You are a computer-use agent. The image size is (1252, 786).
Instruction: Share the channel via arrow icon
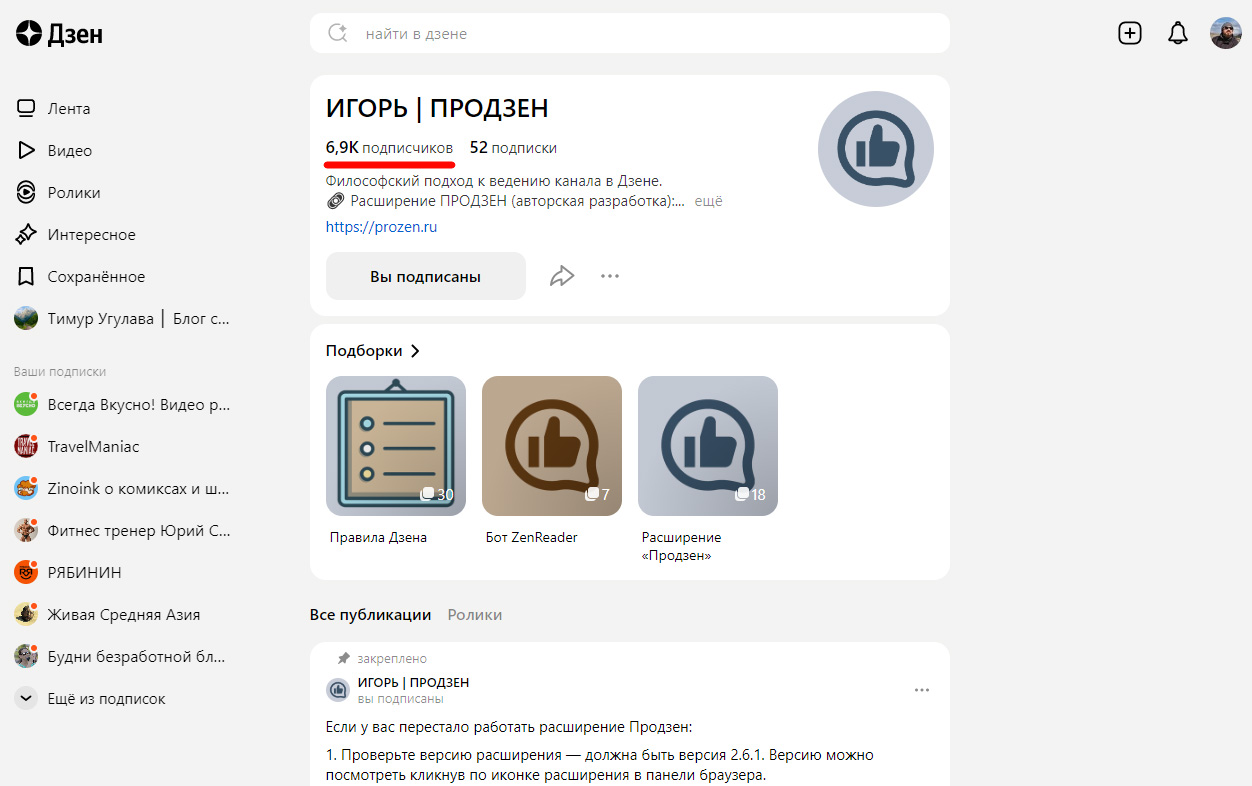pyautogui.click(x=562, y=276)
